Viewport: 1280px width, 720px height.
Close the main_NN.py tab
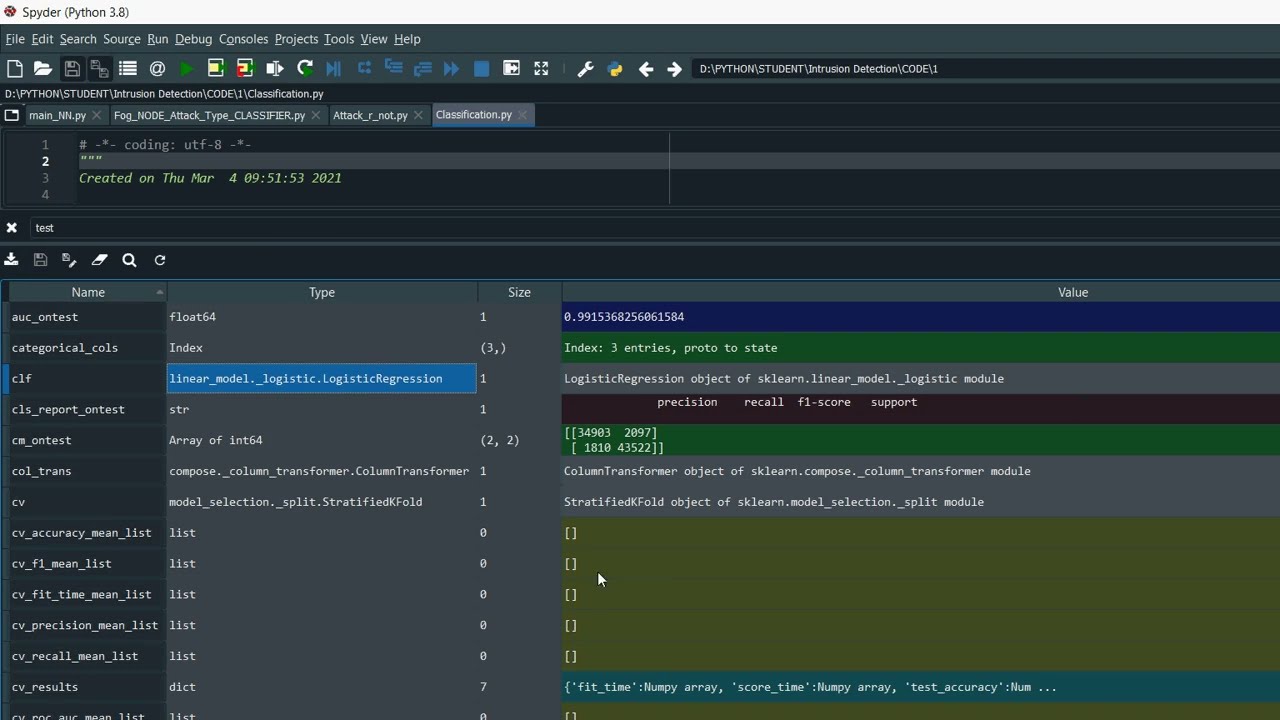click(x=97, y=115)
